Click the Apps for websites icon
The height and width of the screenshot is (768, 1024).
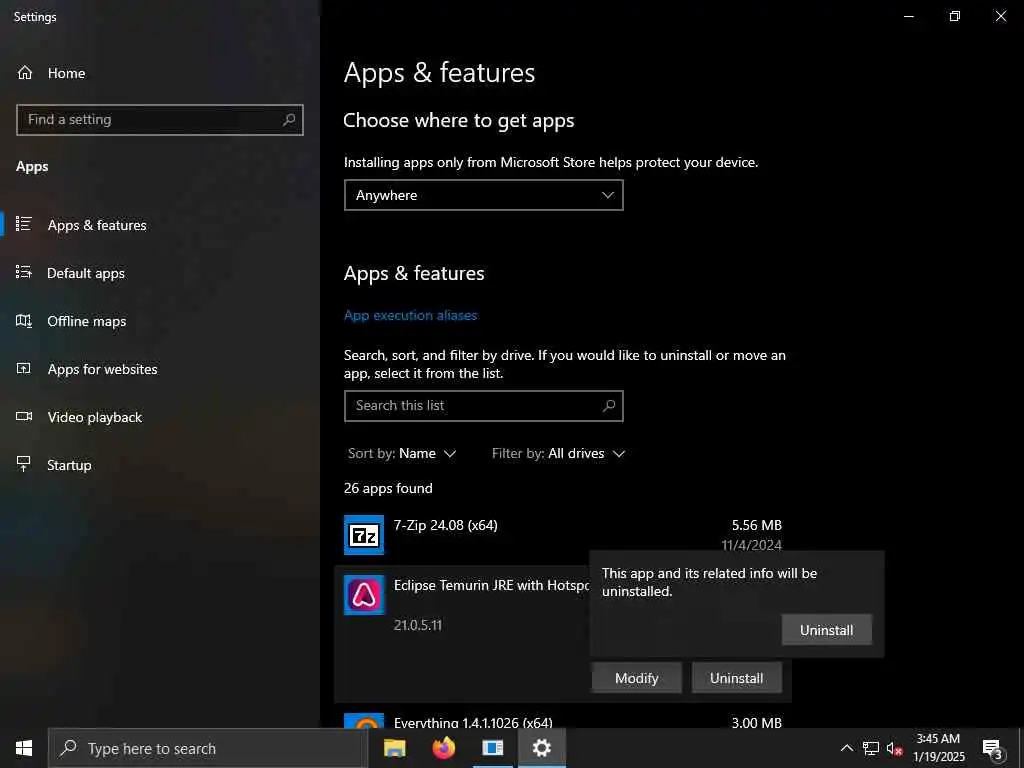click(x=24, y=368)
